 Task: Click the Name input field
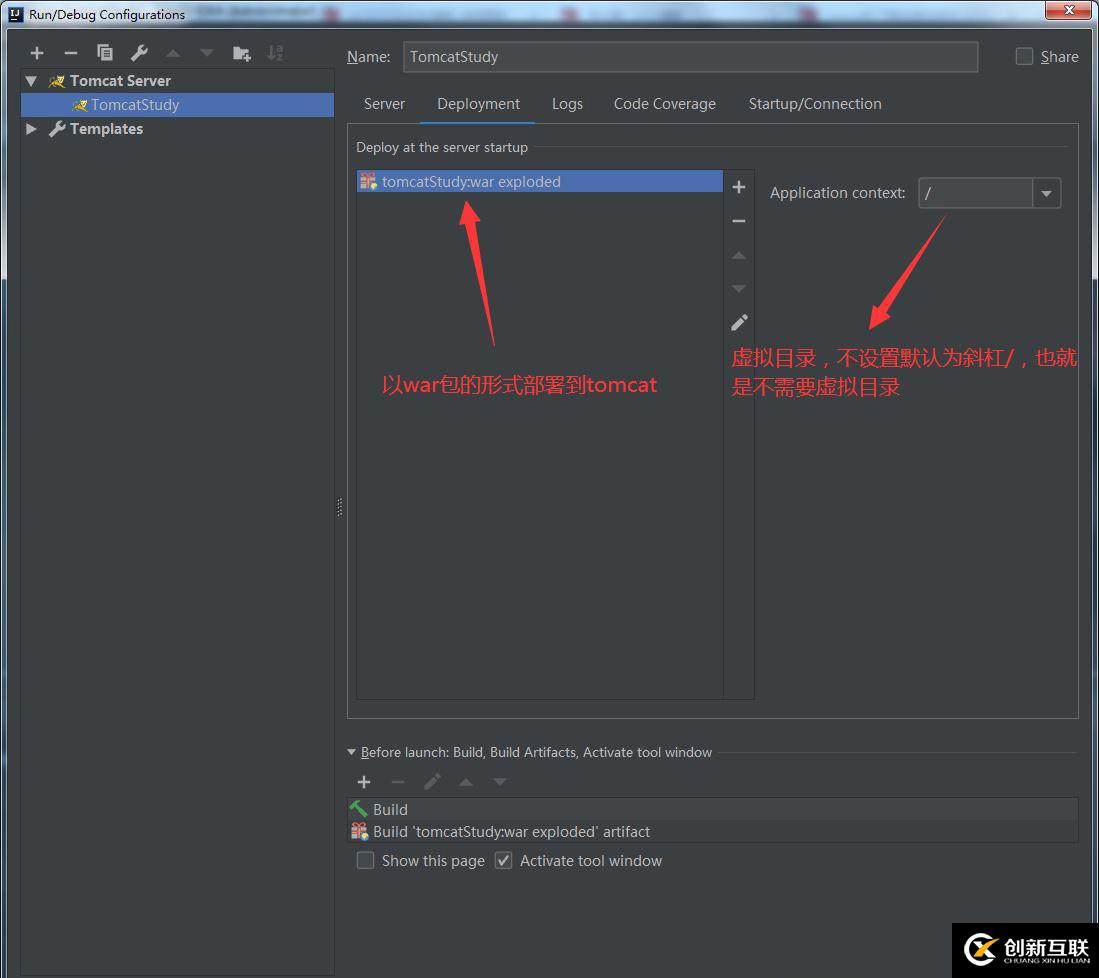coord(690,57)
